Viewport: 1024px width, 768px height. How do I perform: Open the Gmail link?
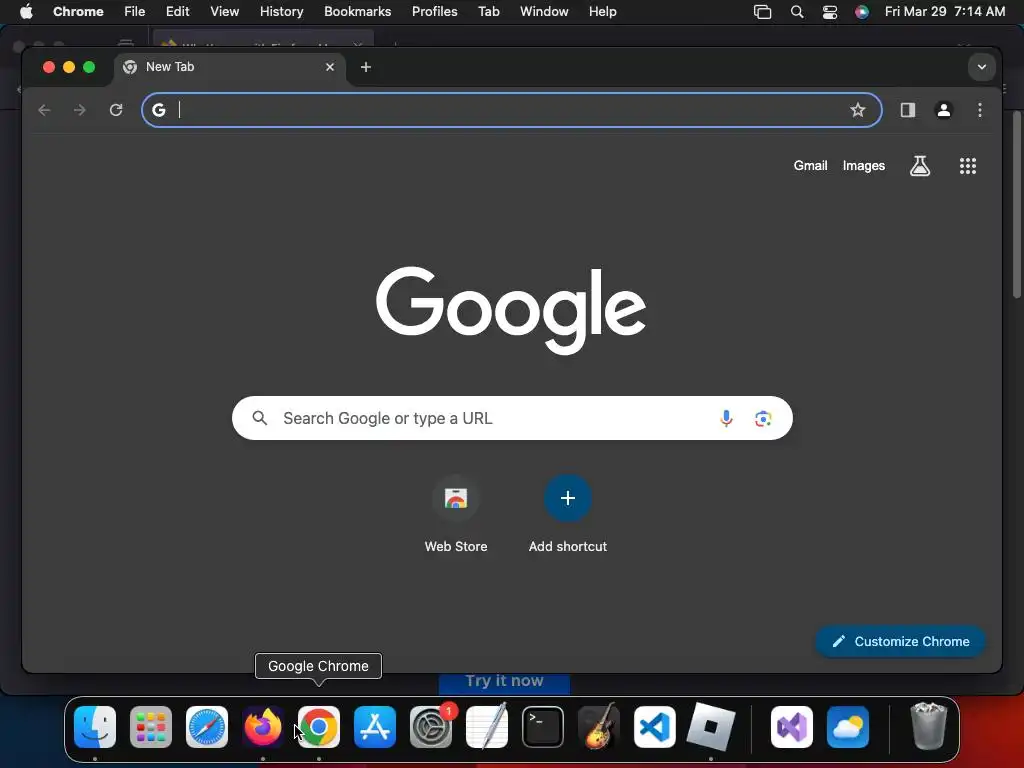tap(810, 166)
